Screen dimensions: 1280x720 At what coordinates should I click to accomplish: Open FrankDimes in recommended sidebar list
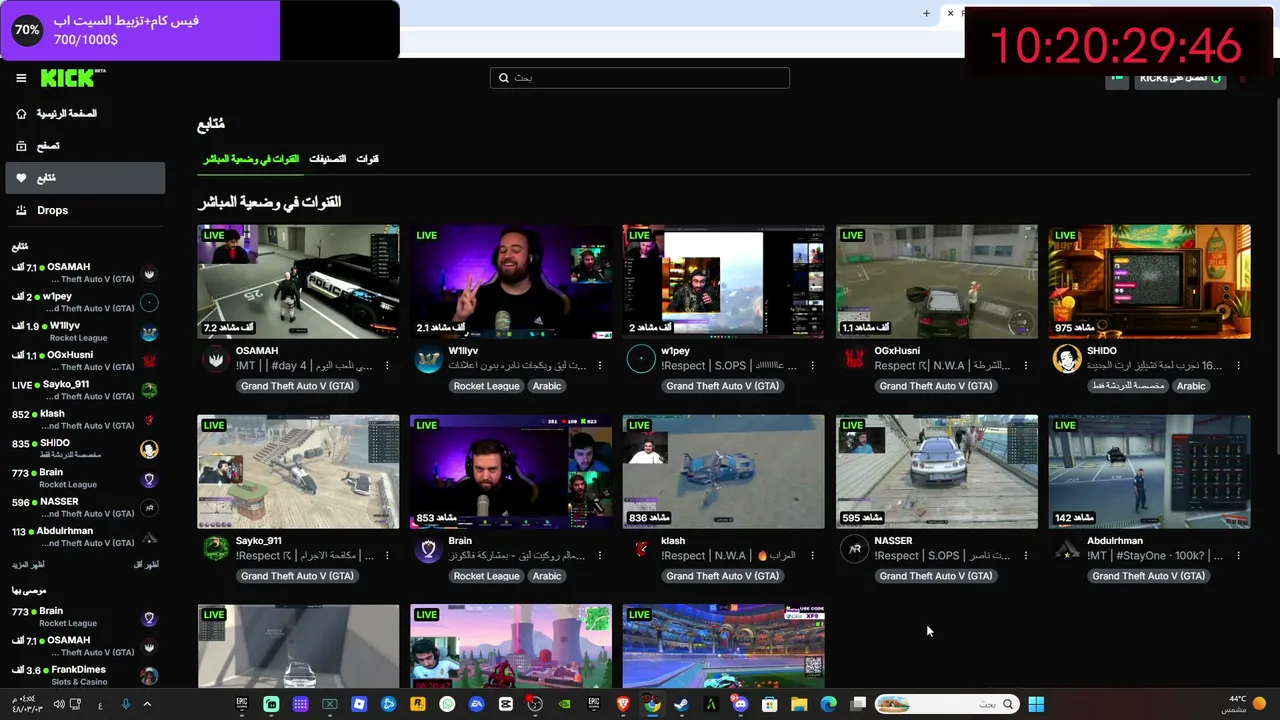(85, 676)
